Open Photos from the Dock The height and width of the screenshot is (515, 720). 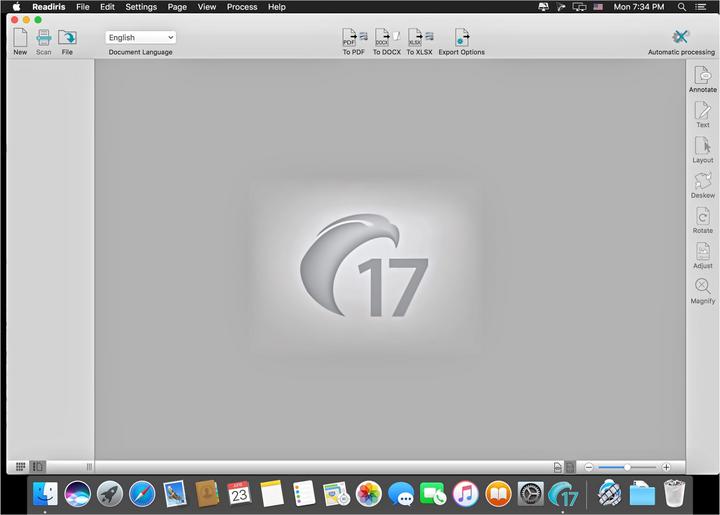(x=369, y=494)
